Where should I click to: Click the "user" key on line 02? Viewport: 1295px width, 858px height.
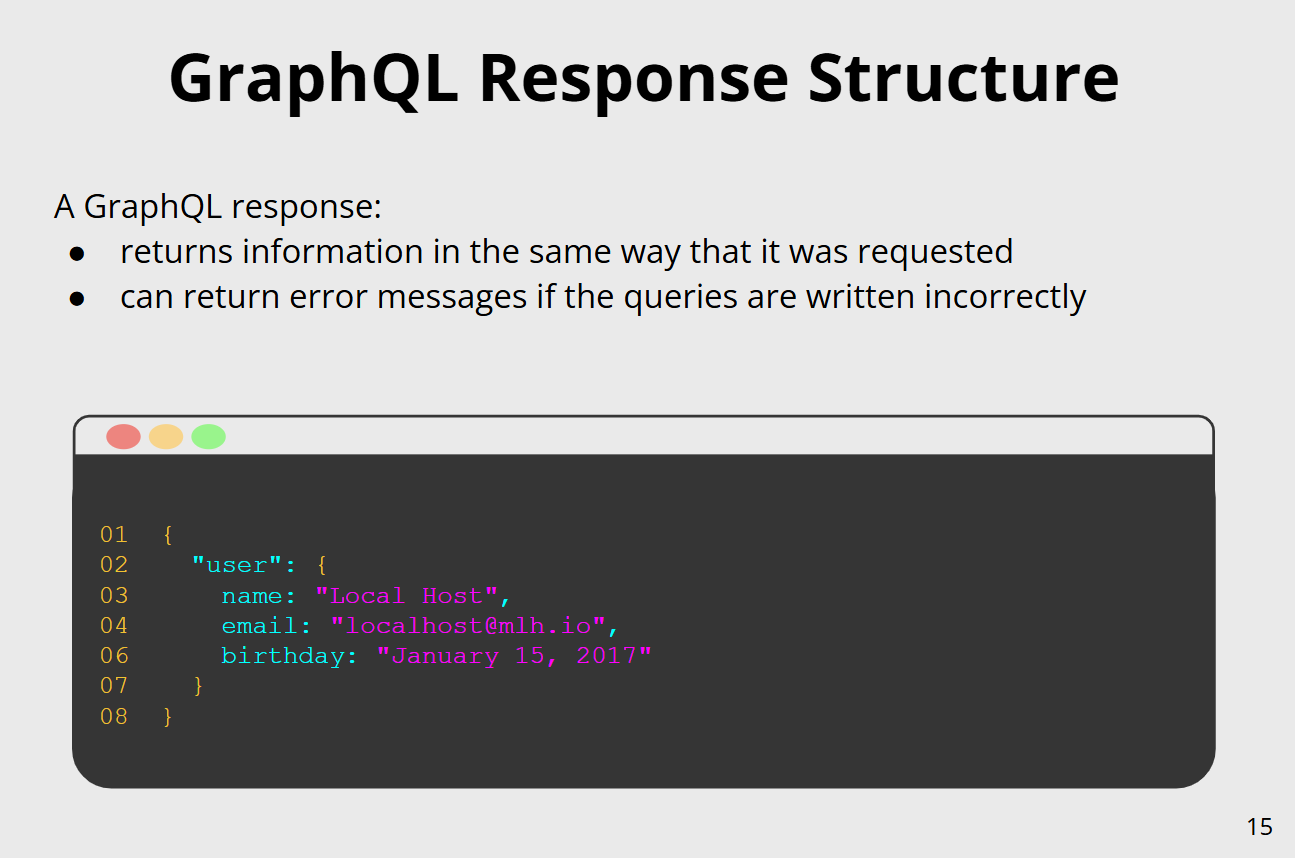pyautogui.click(x=236, y=565)
